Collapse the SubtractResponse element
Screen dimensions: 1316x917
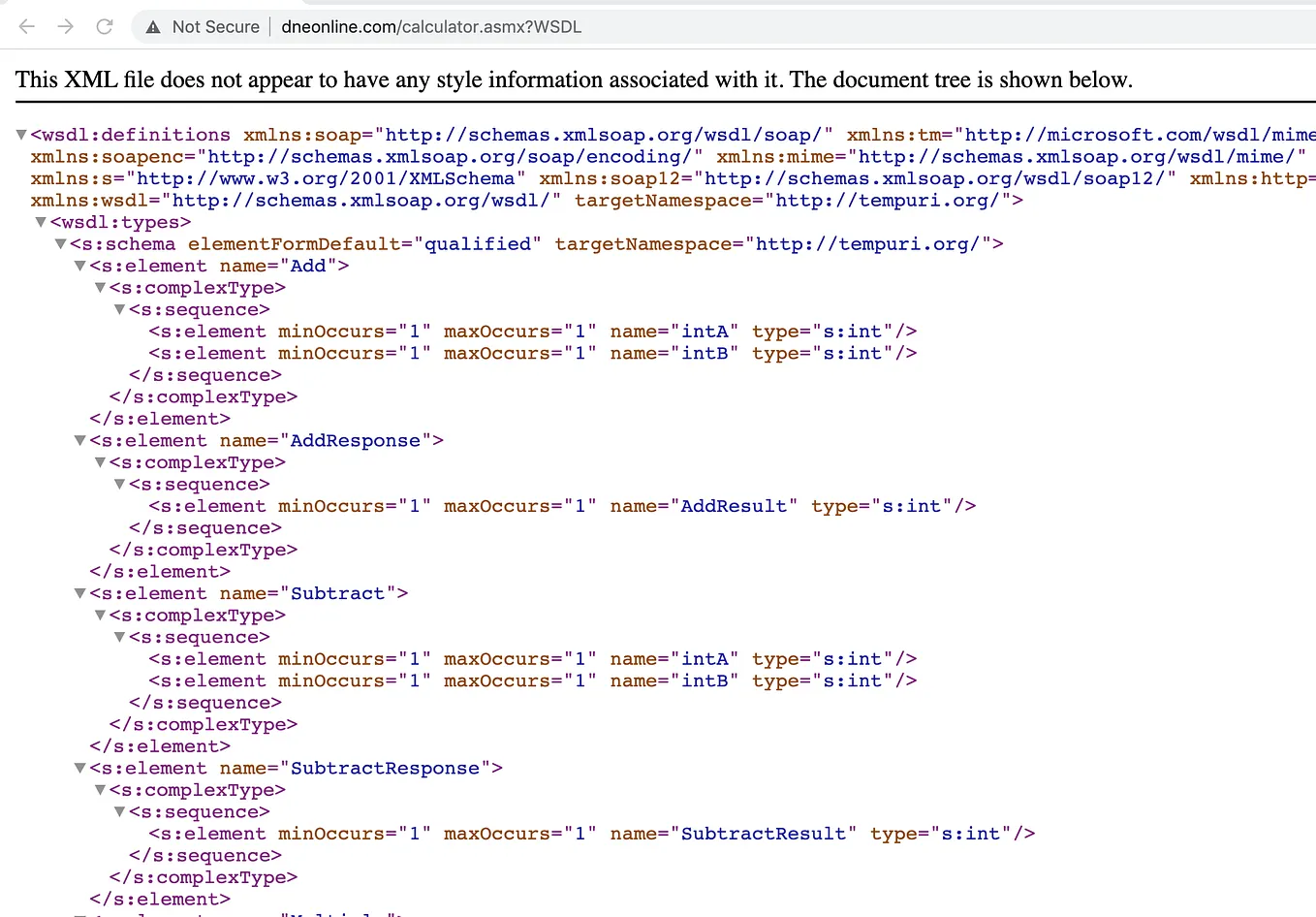(79, 768)
